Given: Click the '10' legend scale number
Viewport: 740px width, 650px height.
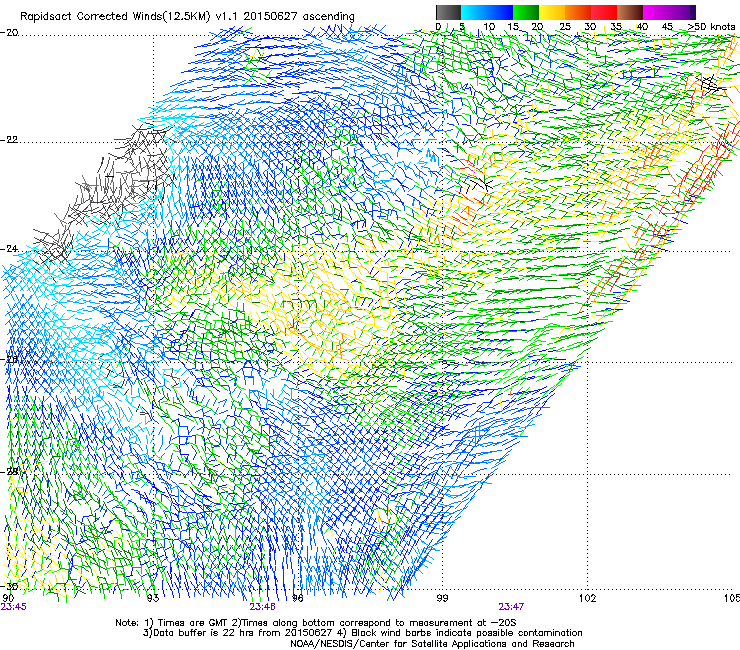Looking at the screenshot, I should pos(489,27).
